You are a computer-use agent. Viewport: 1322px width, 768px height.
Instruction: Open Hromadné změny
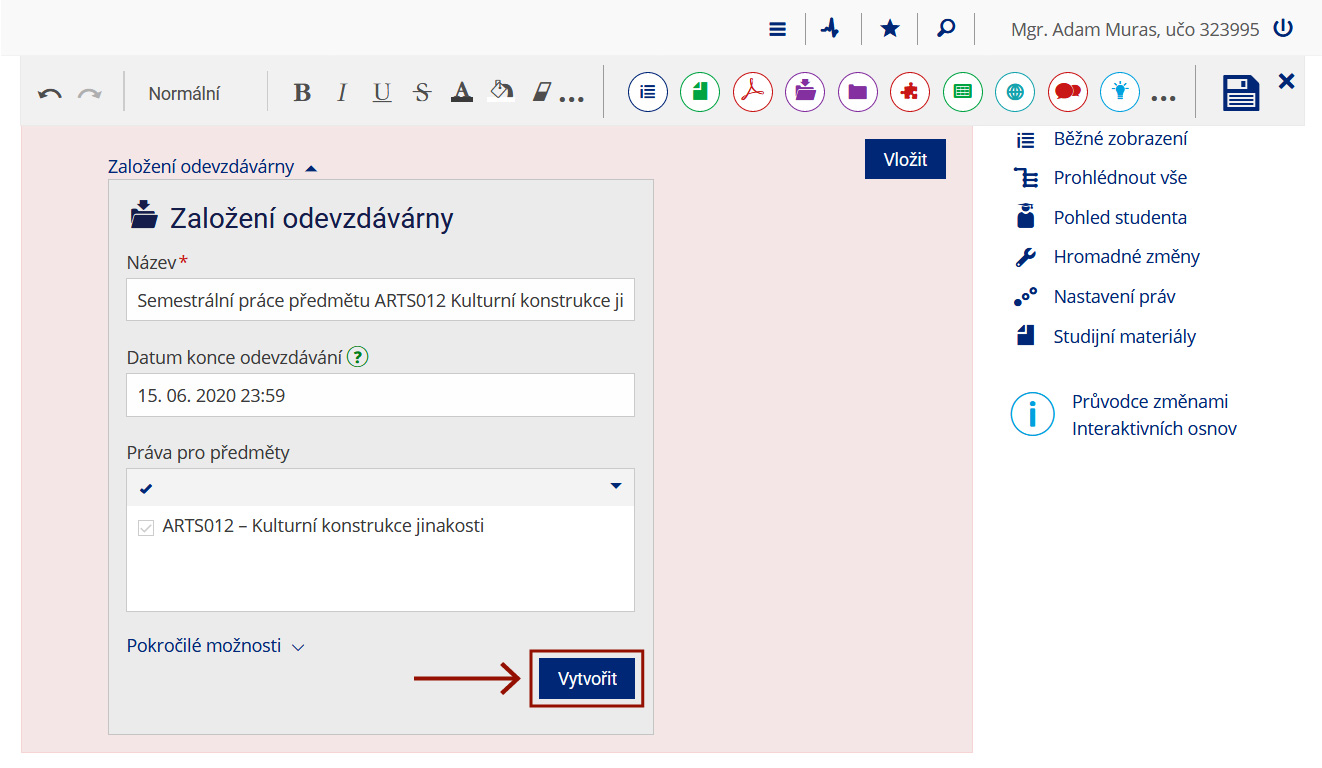pos(1126,257)
